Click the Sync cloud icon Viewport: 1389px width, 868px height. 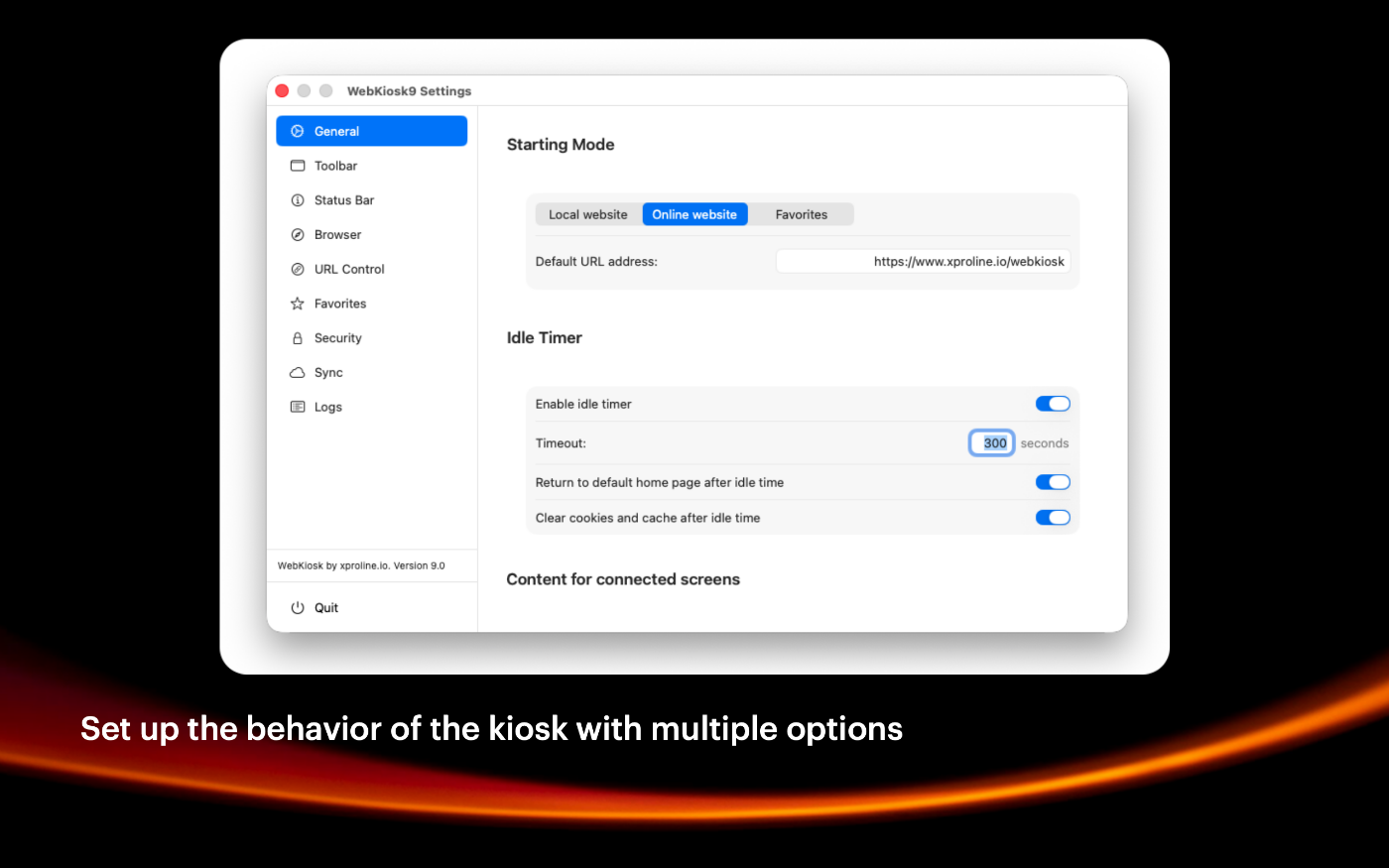click(x=298, y=373)
